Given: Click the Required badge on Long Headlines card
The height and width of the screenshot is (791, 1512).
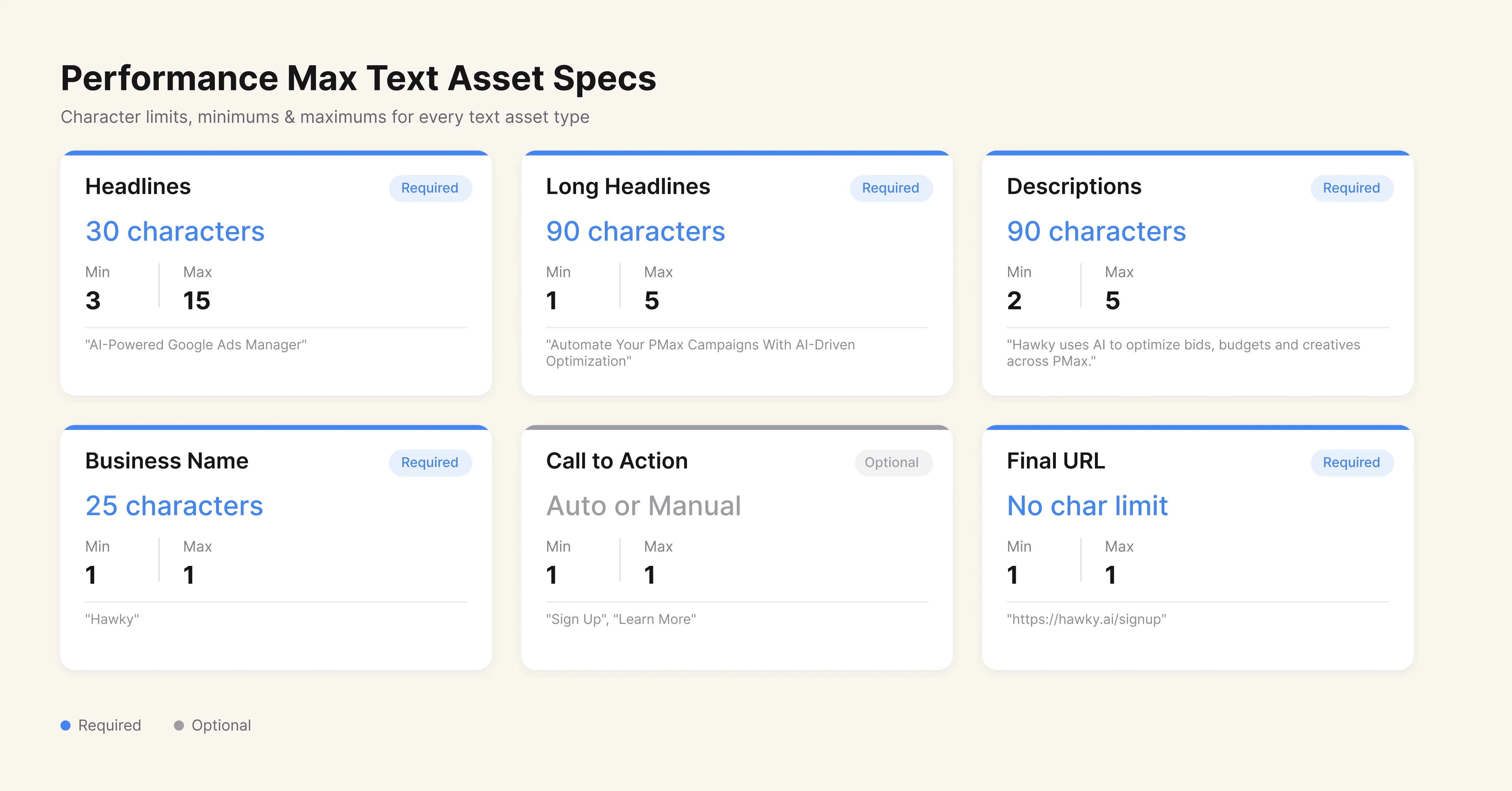Looking at the screenshot, I should tap(891, 188).
